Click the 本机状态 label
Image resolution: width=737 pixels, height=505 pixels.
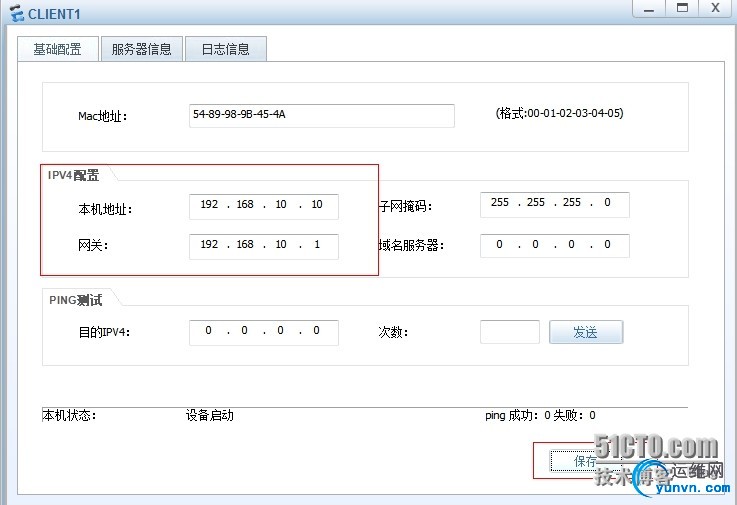coord(69,415)
